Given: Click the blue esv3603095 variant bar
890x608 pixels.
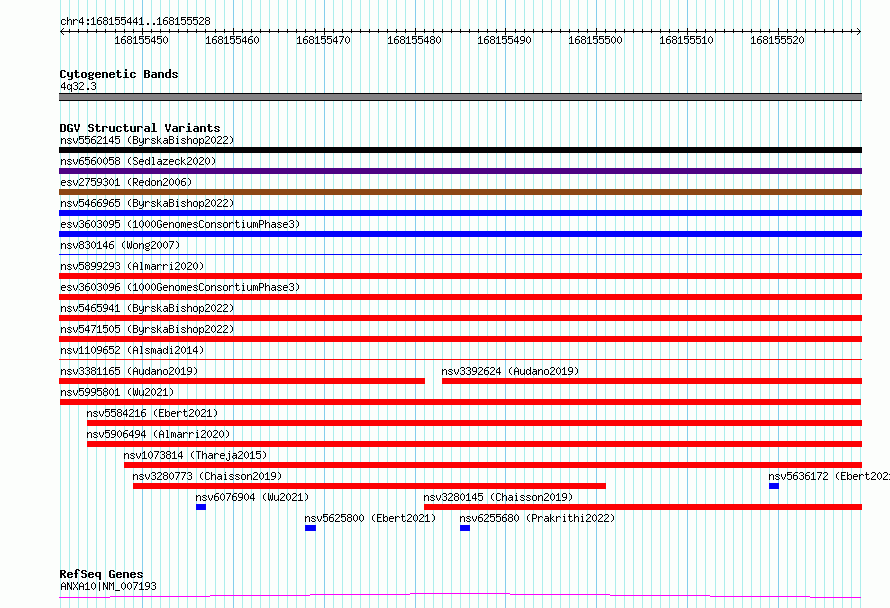Looking at the screenshot, I should pos(460,234).
